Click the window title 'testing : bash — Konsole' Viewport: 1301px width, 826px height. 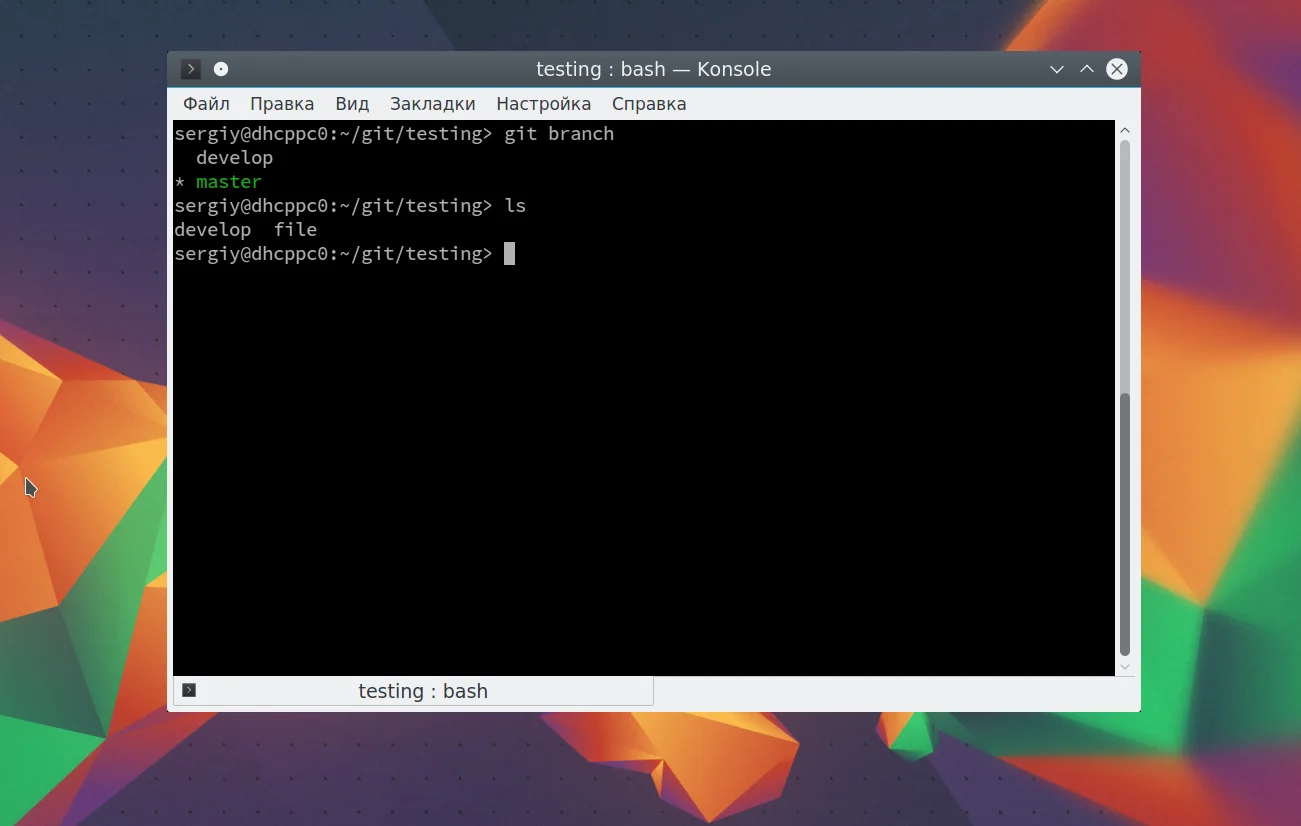(x=654, y=69)
